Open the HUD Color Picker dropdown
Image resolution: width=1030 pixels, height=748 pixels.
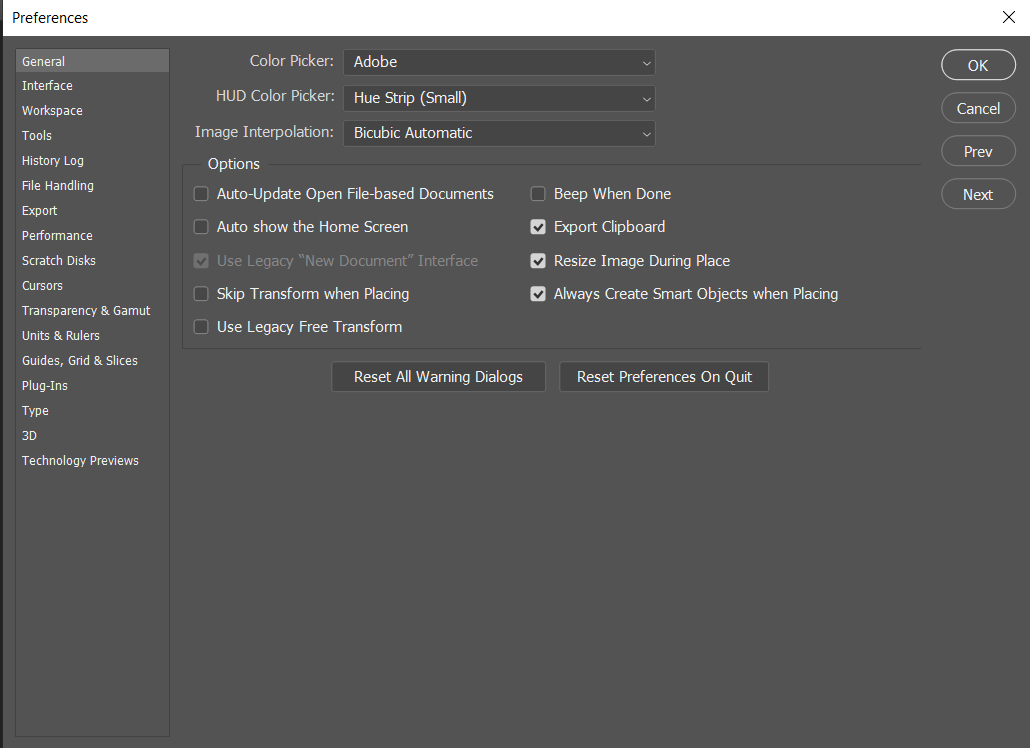498,98
